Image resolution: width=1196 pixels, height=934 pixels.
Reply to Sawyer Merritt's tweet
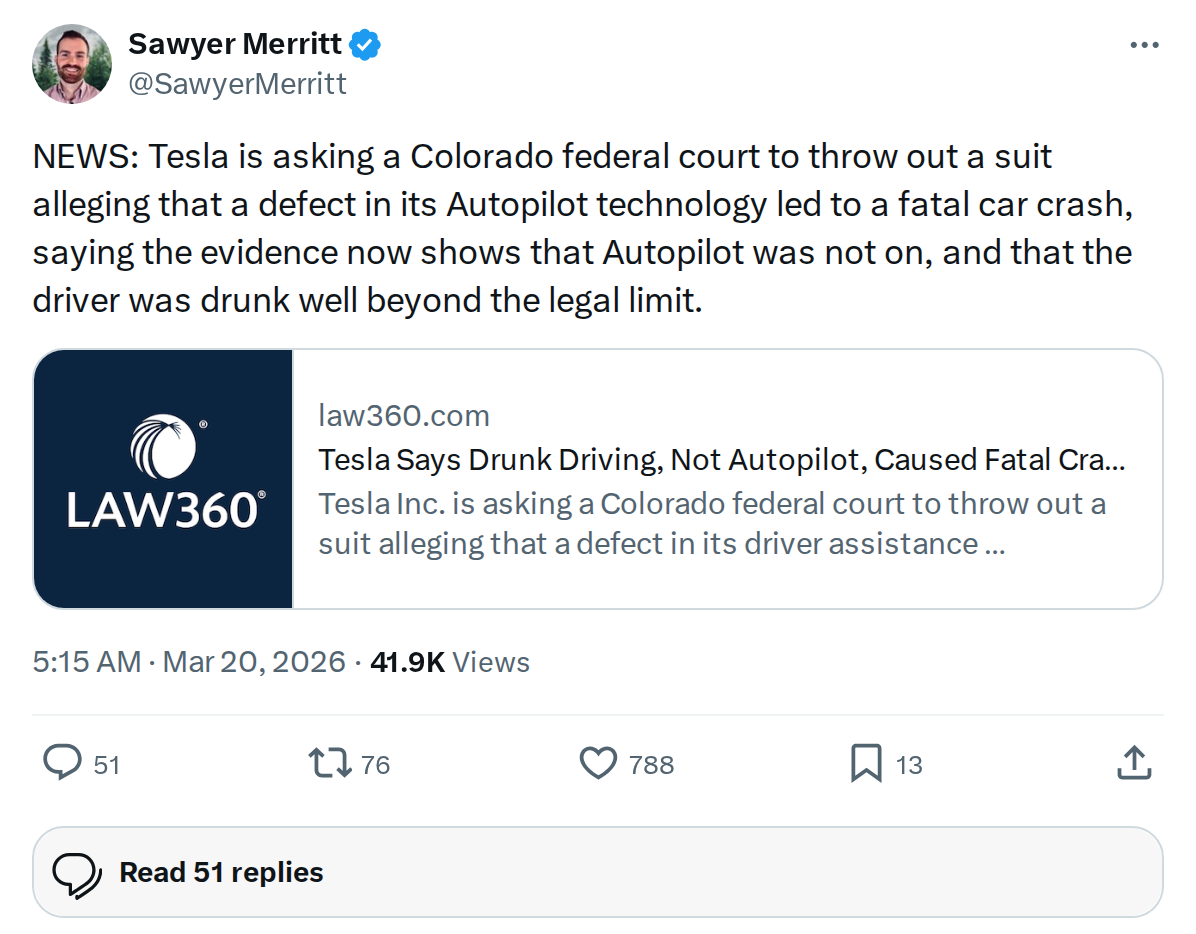tap(63, 764)
